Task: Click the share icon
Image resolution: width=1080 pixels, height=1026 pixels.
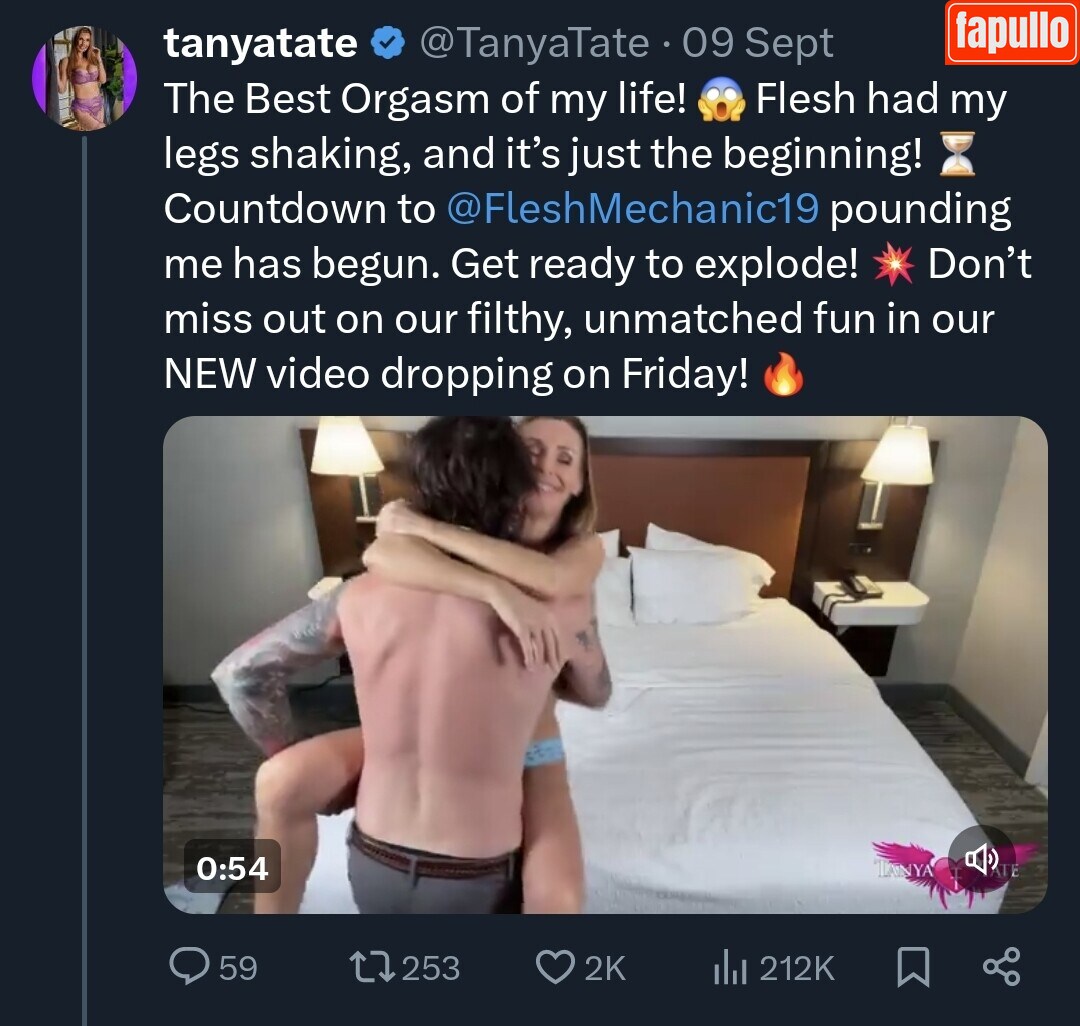Action: click(1000, 967)
